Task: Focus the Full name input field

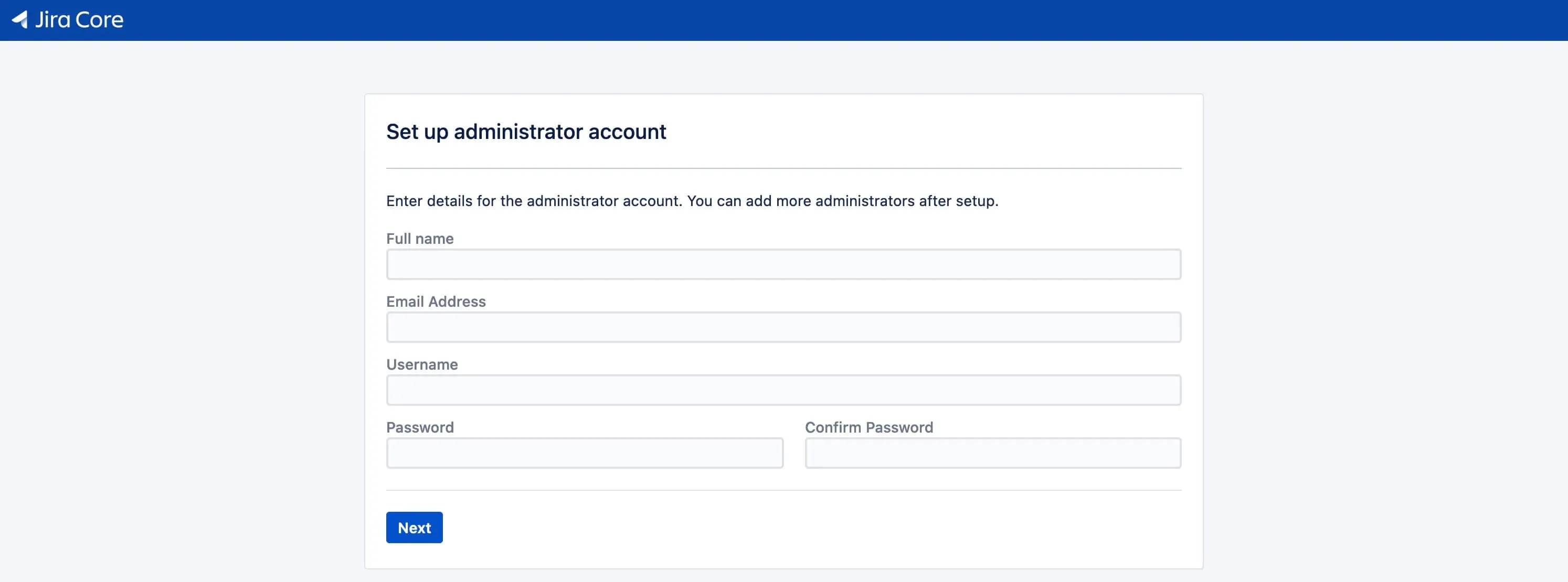Action: tap(783, 264)
